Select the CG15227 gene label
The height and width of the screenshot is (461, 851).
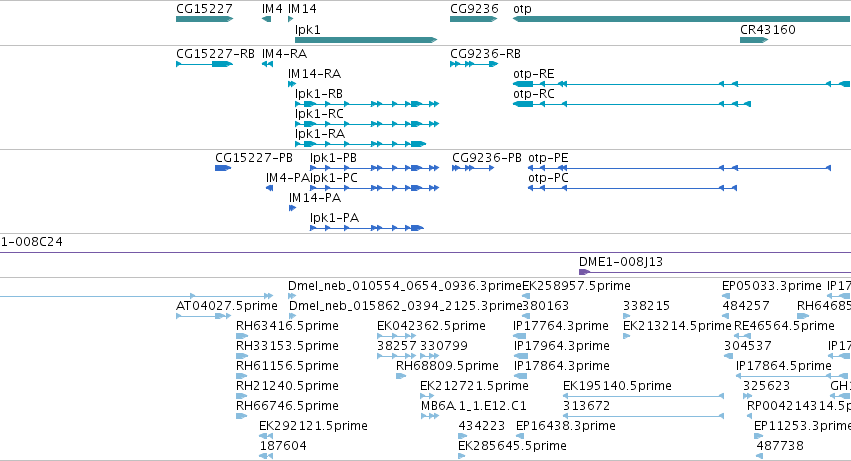pos(204,9)
